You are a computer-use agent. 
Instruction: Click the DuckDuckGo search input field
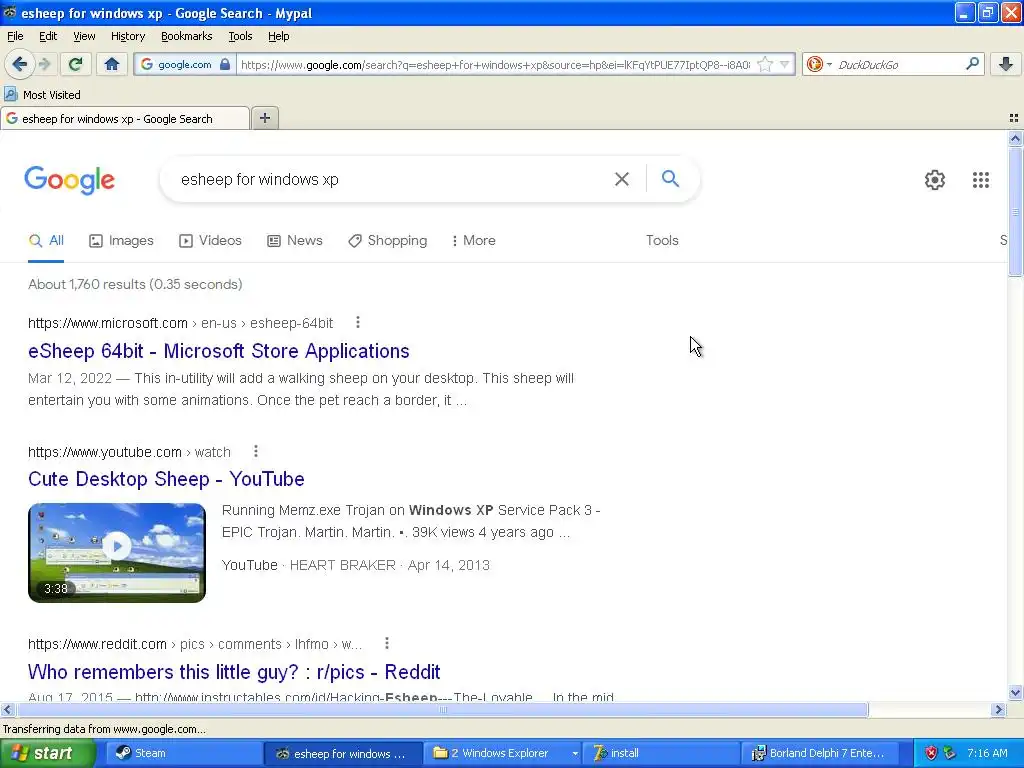tap(899, 65)
